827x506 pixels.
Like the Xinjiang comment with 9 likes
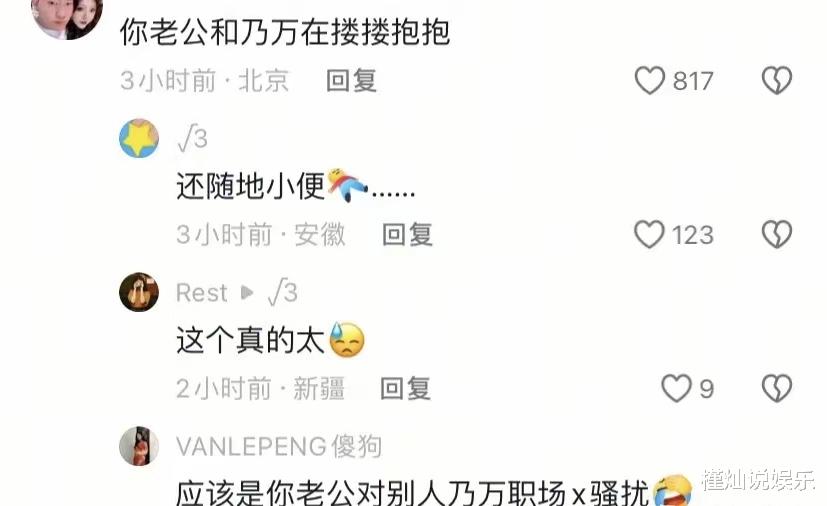pos(677,388)
